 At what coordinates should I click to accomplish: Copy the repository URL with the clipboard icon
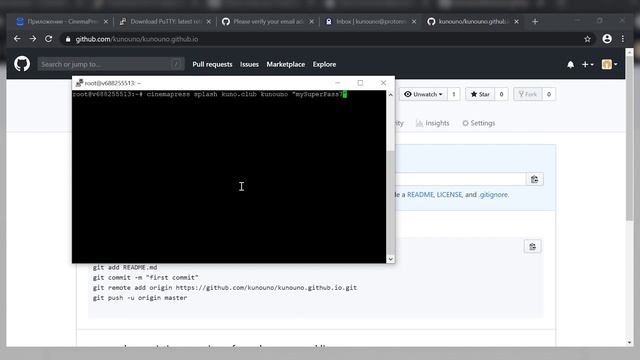coord(534,179)
